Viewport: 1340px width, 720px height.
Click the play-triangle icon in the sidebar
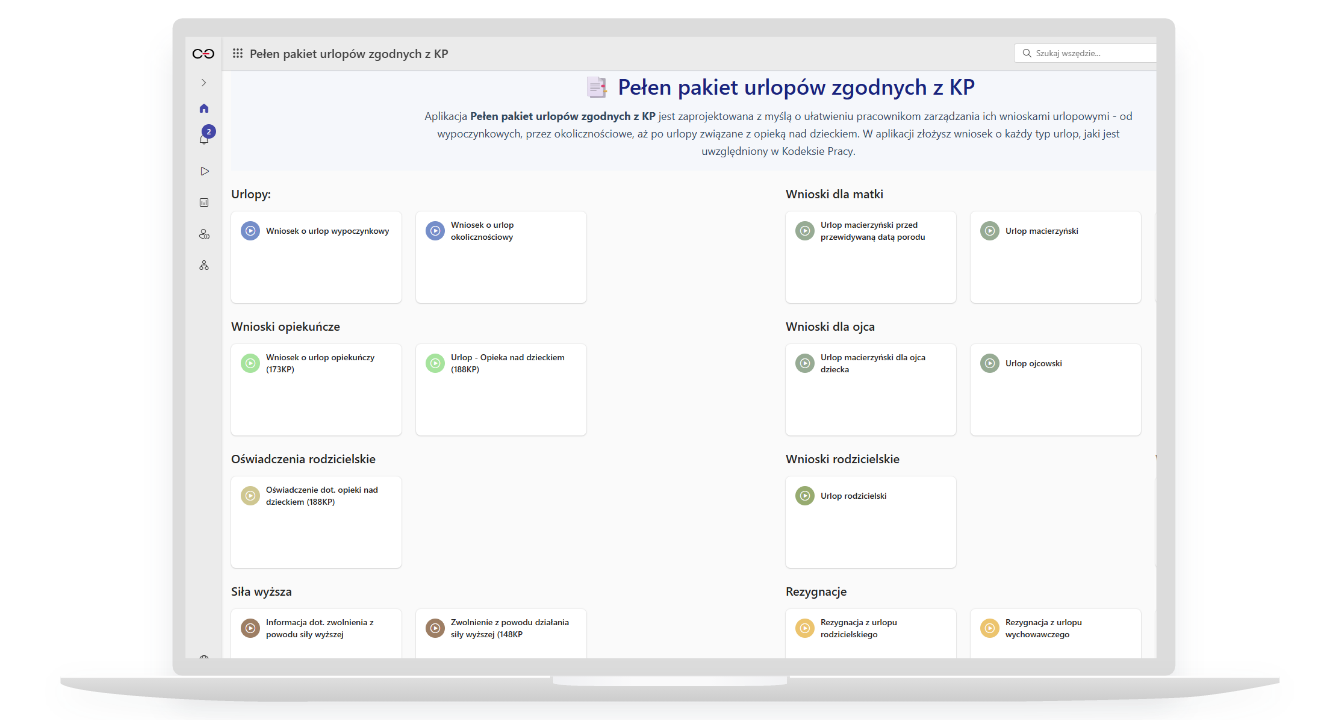(x=204, y=171)
